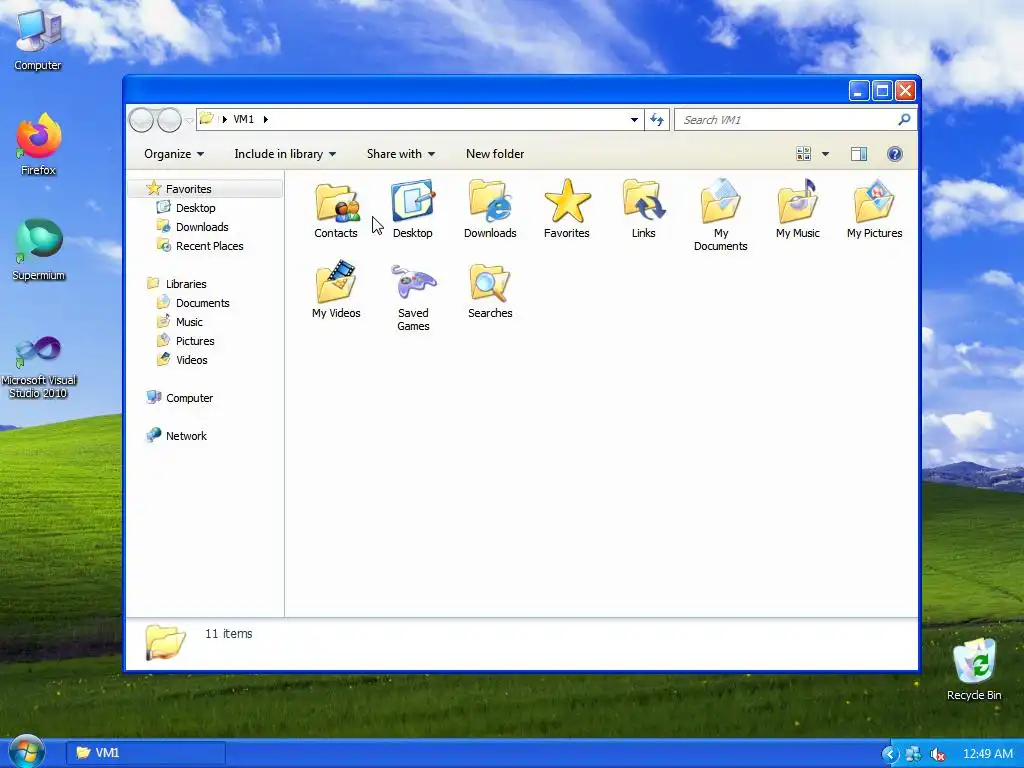Click the 12:49 AM taskbar clock
1024x768 pixels.
(x=988, y=754)
